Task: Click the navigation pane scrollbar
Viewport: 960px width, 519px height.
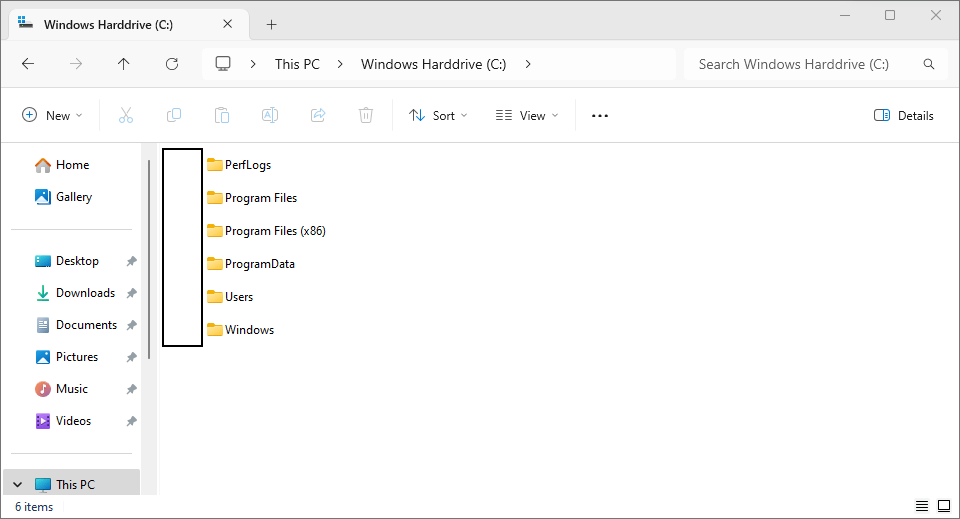Action: (x=149, y=260)
